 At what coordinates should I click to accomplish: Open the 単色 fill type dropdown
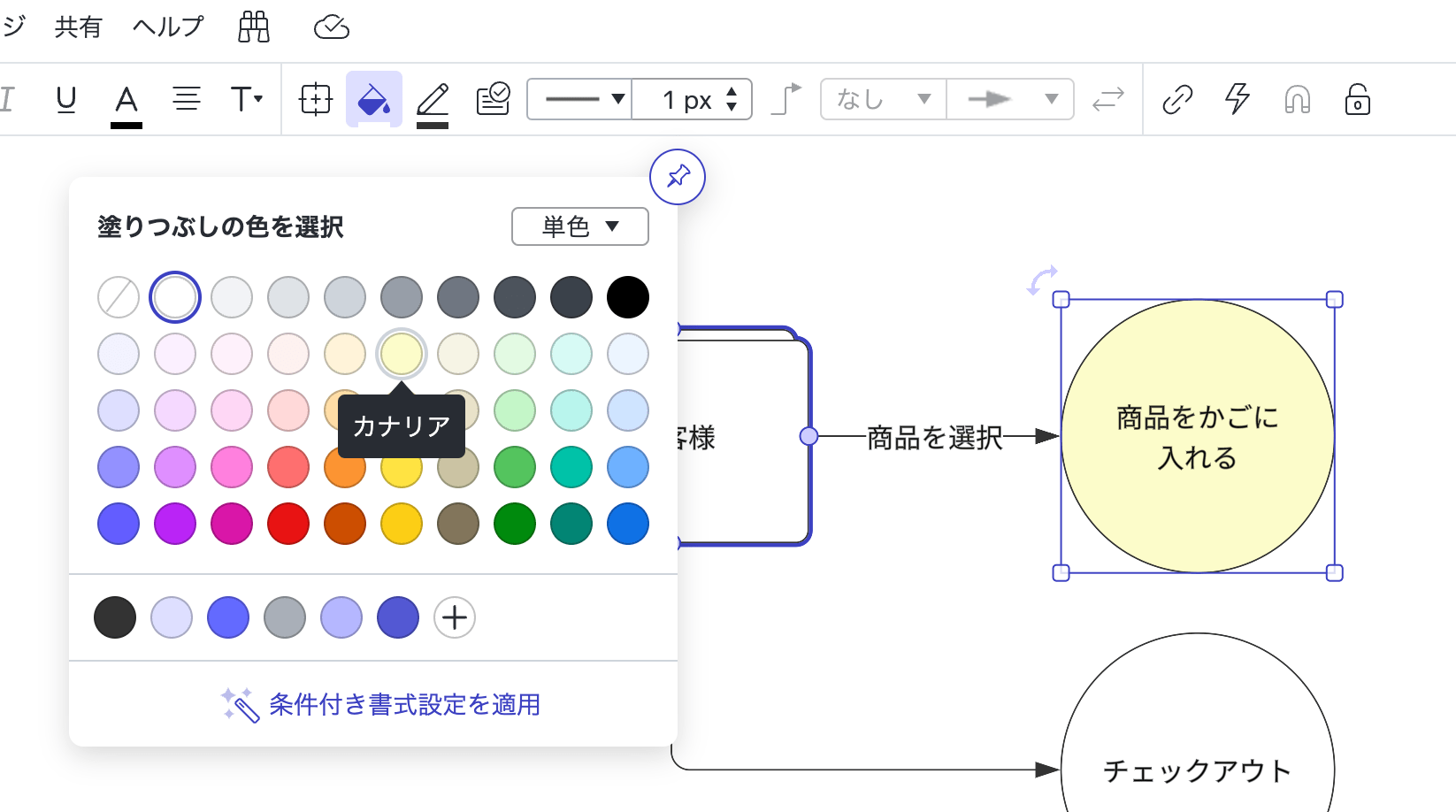tap(580, 226)
